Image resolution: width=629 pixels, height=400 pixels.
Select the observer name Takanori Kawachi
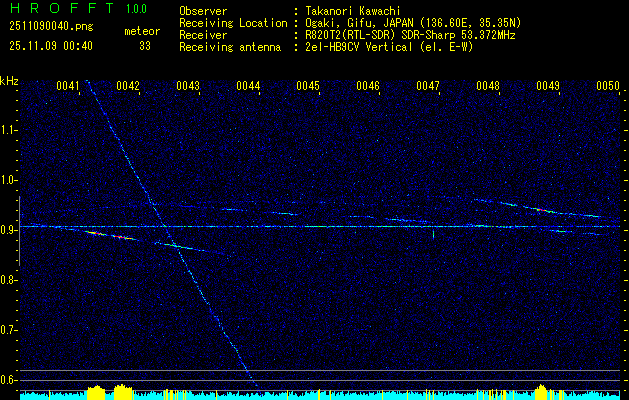click(x=352, y=11)
